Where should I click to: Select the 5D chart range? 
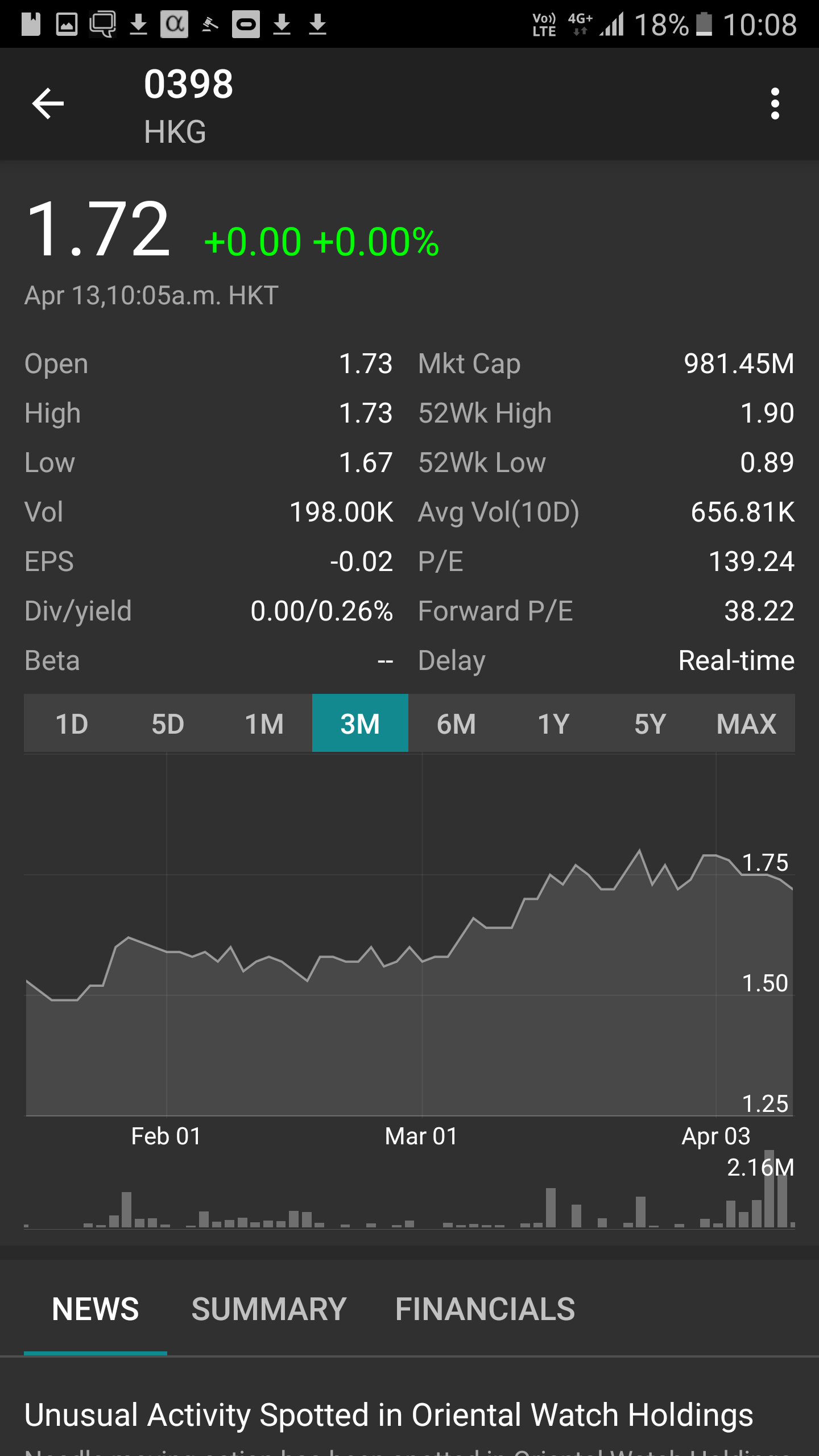coord(168,724)
